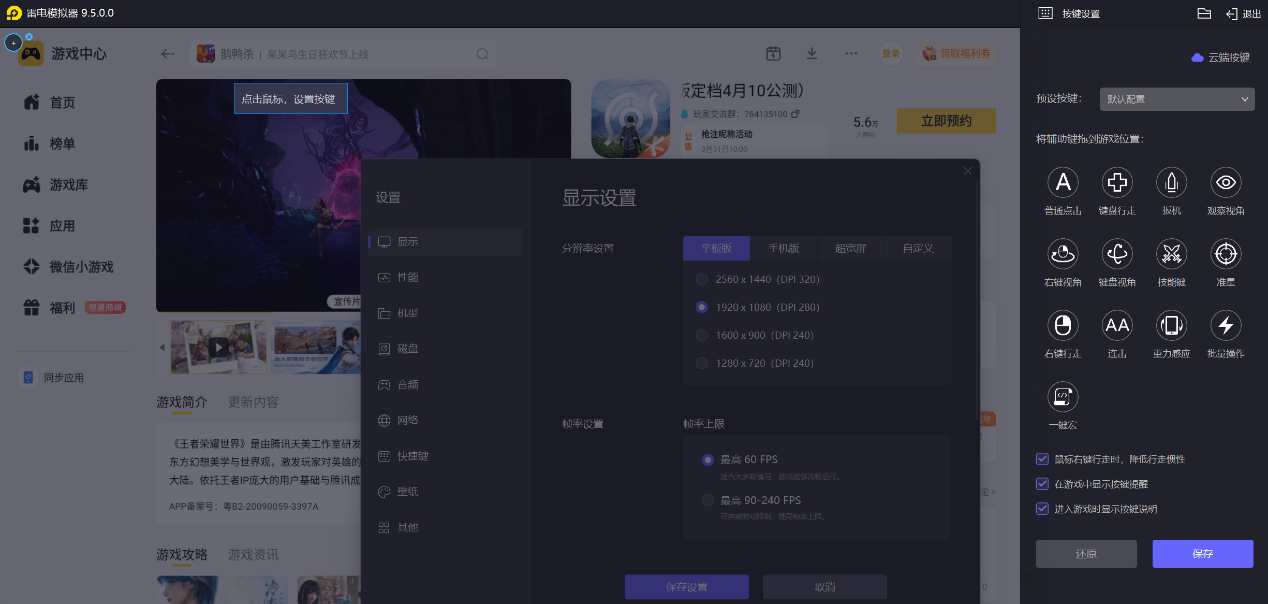Image resolution: width=1268 pixels, height=604 pixels.
Task: Choose the 扳机 trigger bullet icon
Action: [x=1171, y=182]
